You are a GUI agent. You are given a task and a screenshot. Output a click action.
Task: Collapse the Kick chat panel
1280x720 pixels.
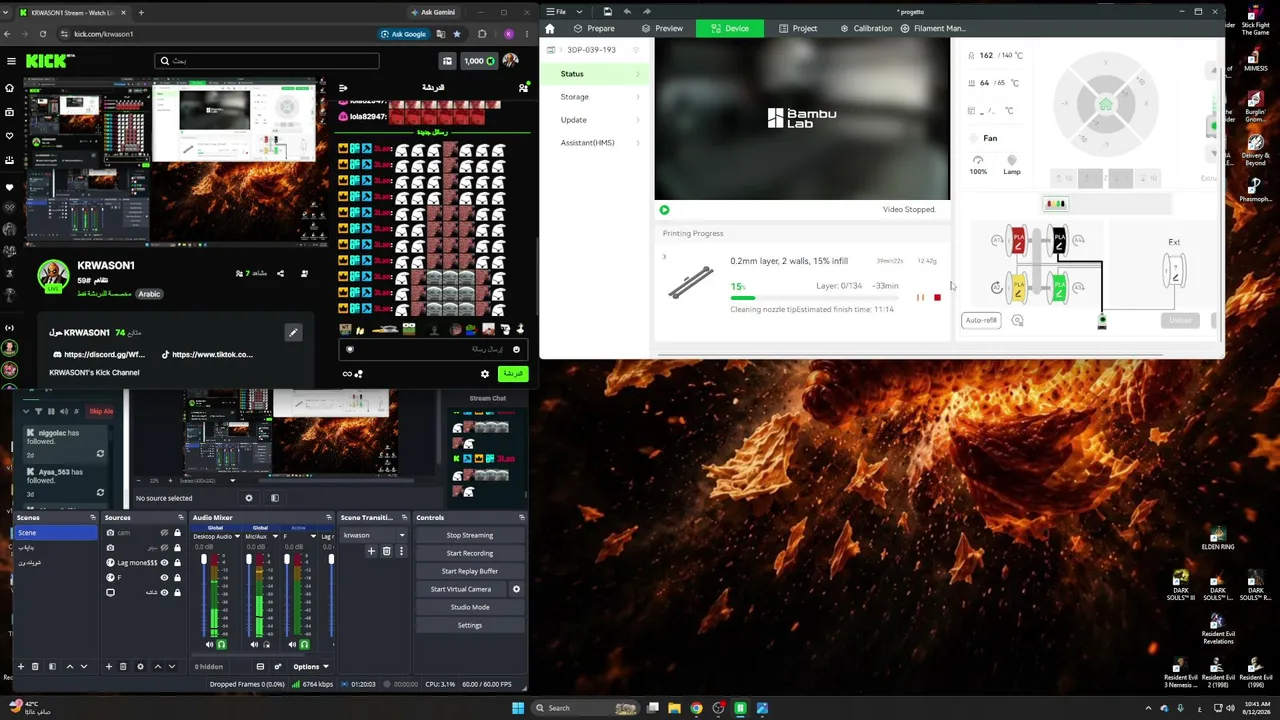click(x=343, y=88)
